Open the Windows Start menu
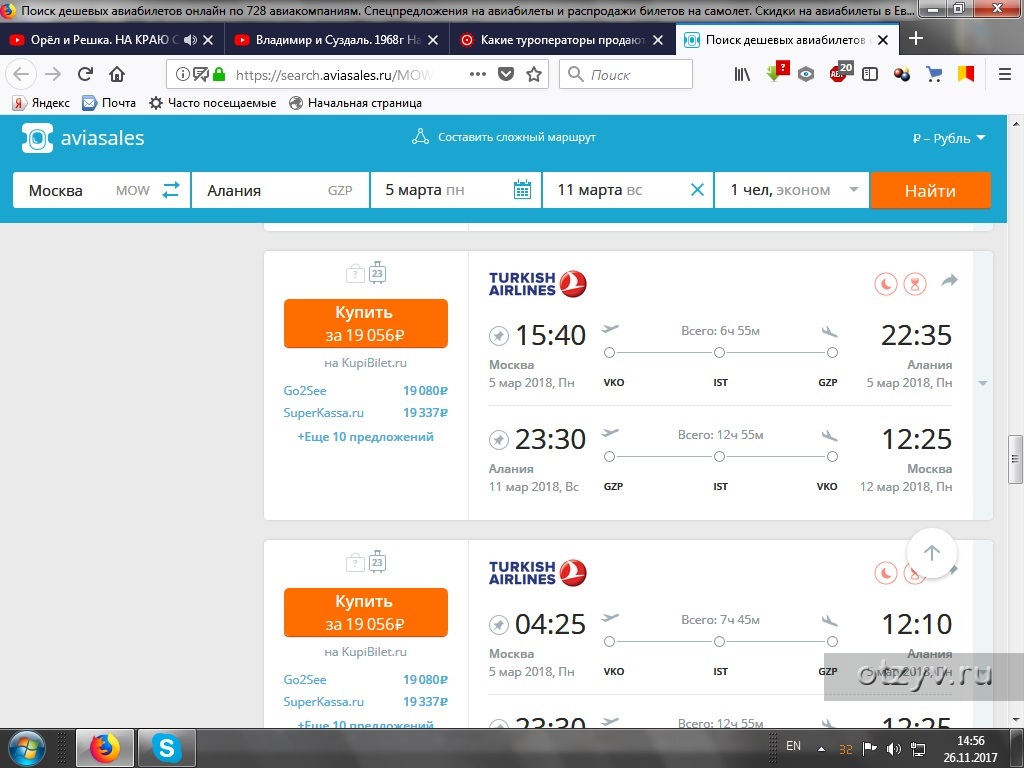Screen dimensions: 1024x768 [x=26, y=748]
